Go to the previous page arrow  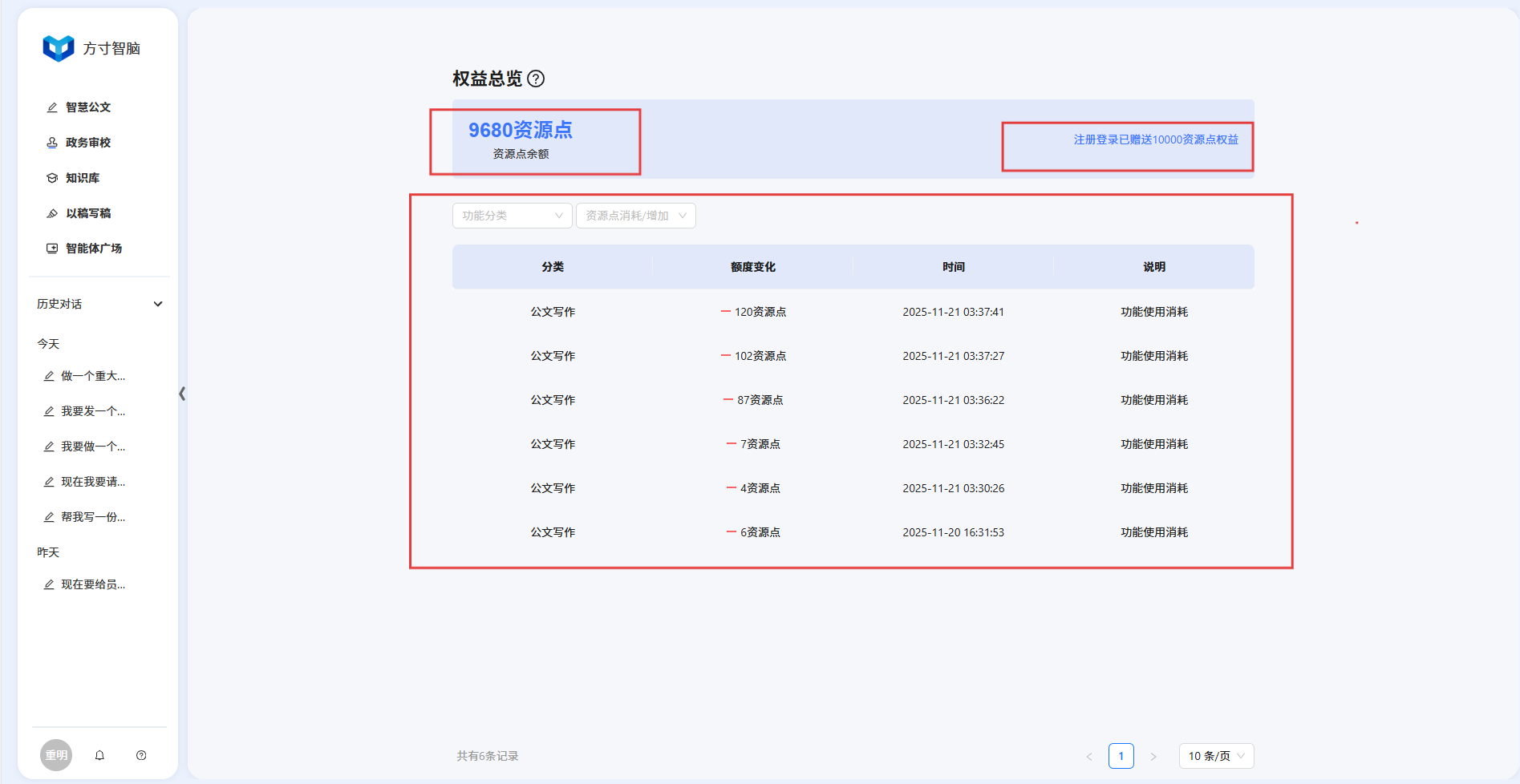1089,756
